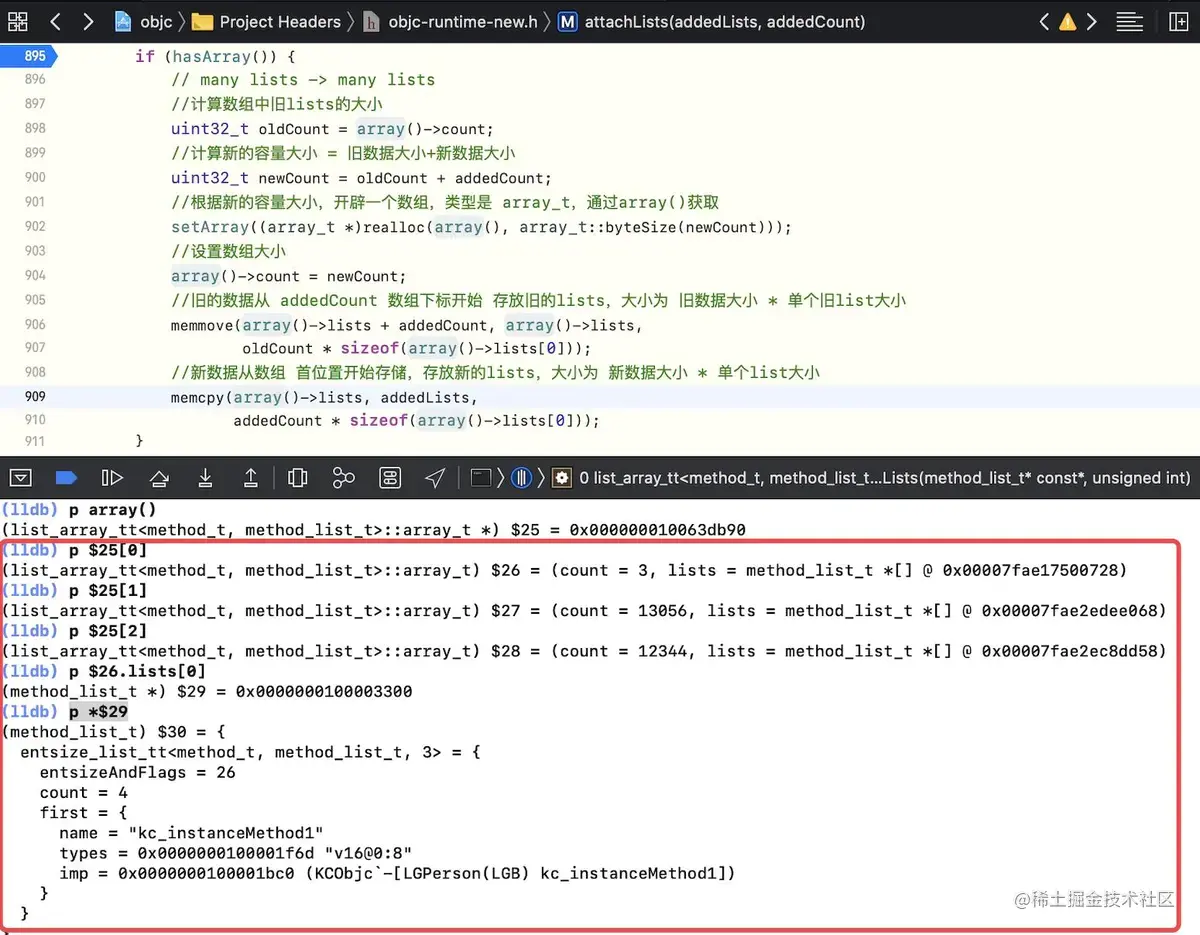Select objc-runtime-new.h in jump bar
This screenshot has height=935, width=1200.
pos(452,21)
